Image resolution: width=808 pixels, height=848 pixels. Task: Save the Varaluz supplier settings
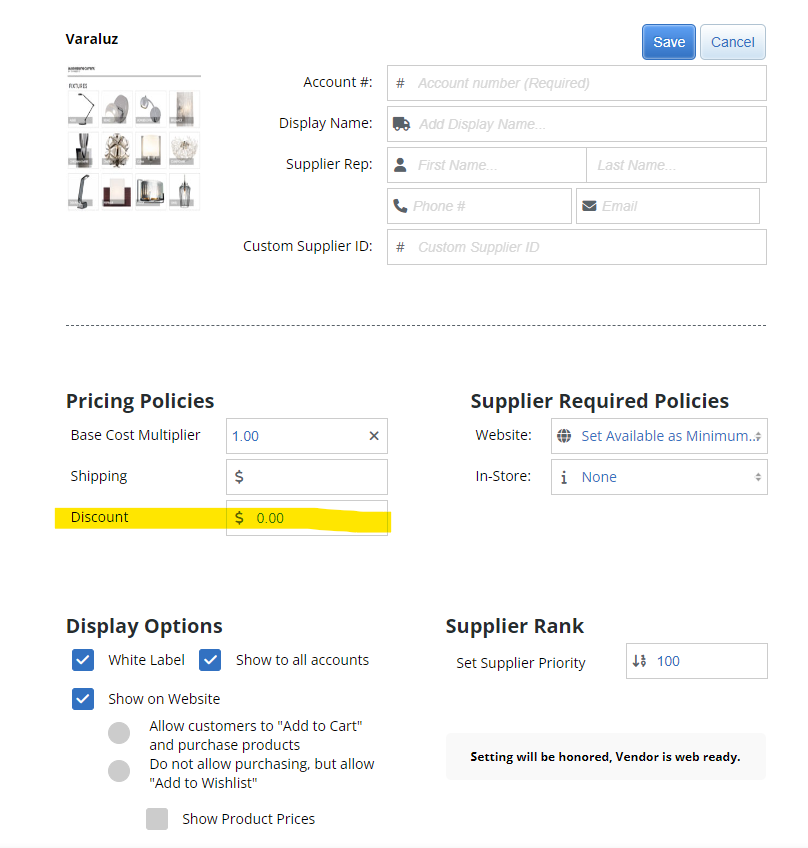click(x=668, y=41)
